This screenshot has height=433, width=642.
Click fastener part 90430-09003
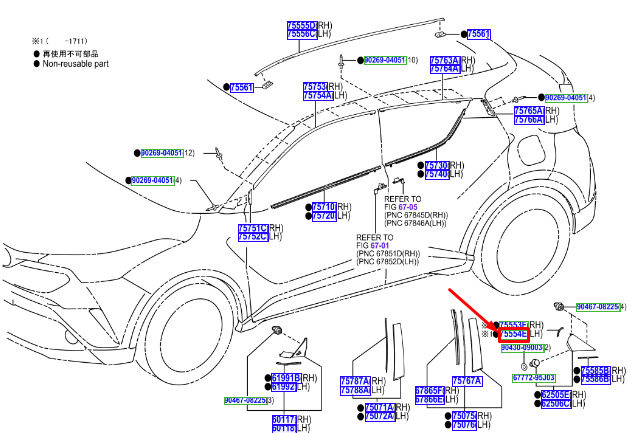pos(522,347)
